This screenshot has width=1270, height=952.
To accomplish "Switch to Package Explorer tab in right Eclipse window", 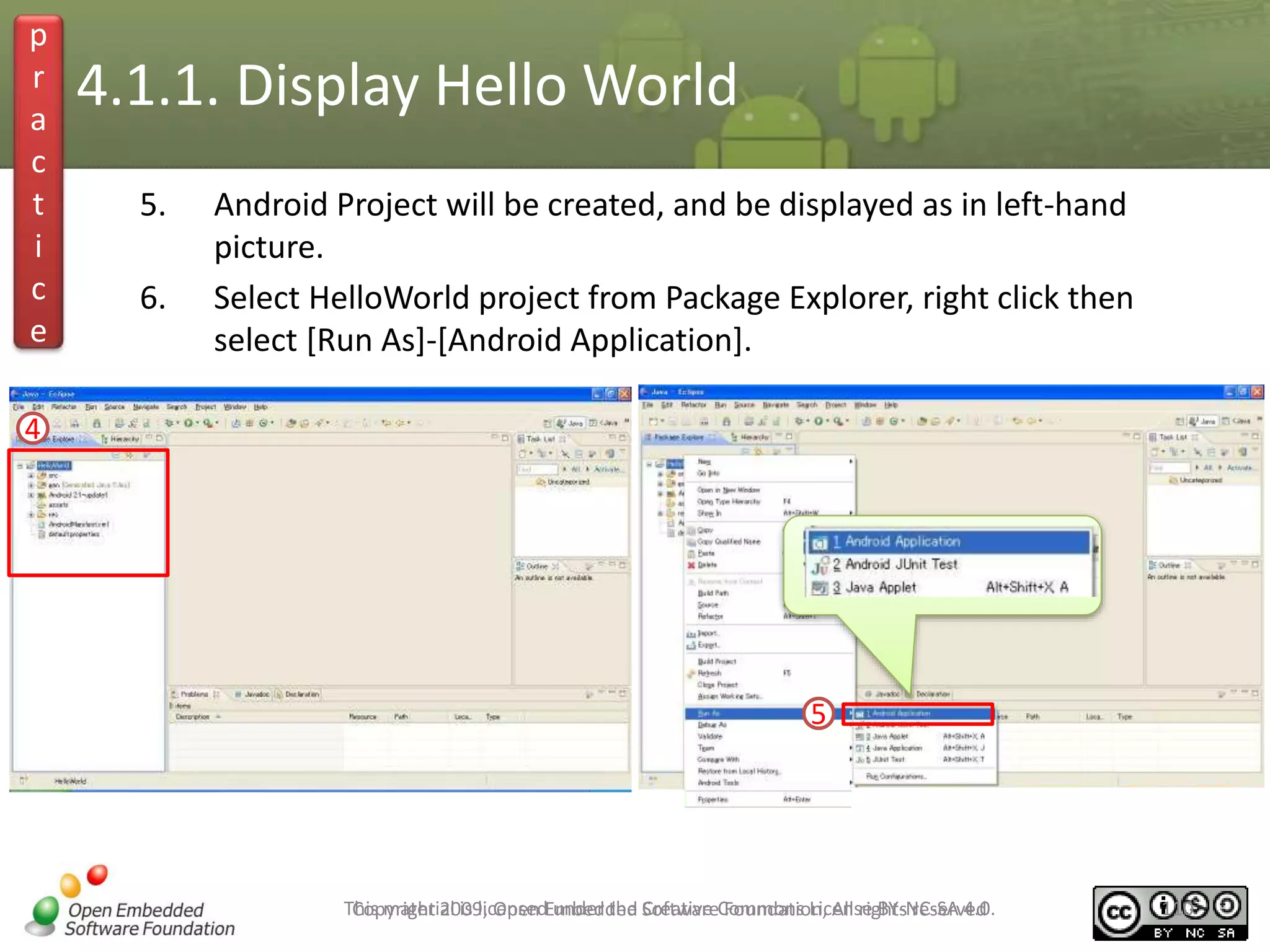I will 679,438.
